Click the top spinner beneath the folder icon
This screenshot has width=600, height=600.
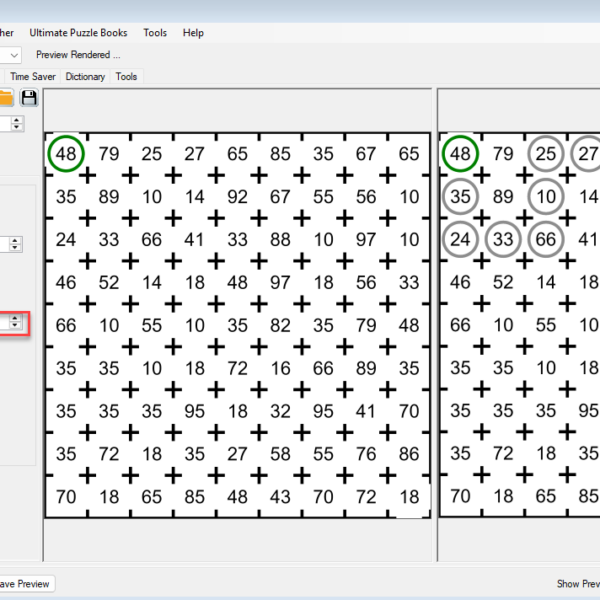coord(15,123)
